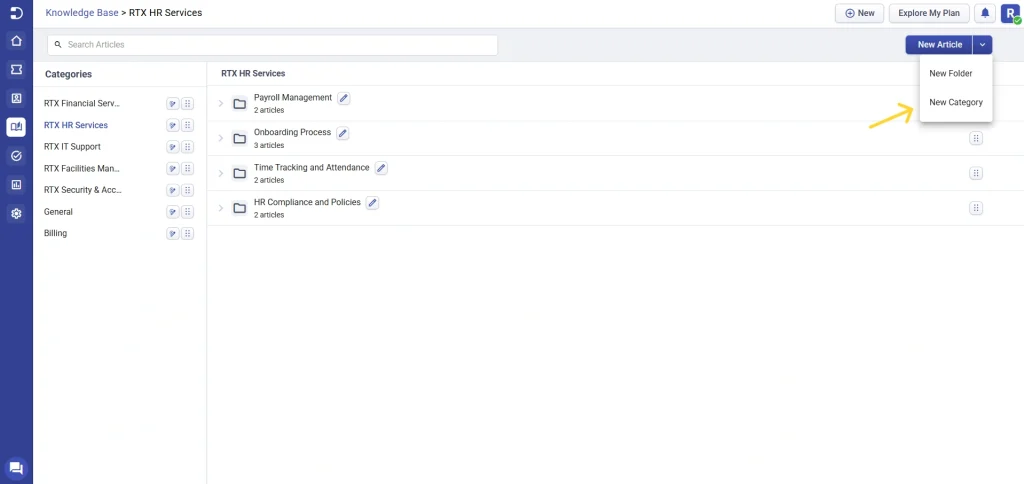
Task: Open the Contacts icon in sidebar
Action: coord(16,99)
